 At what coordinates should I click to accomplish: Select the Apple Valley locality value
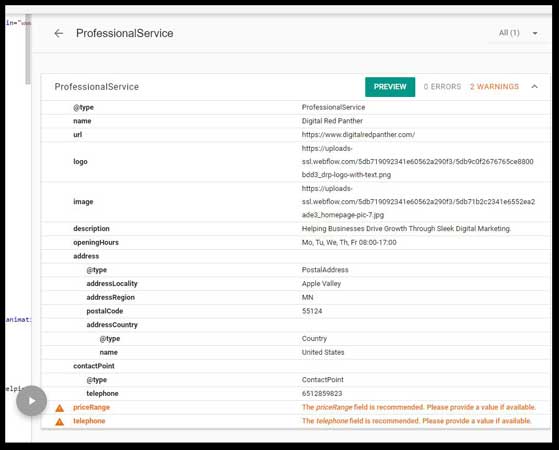321,283
